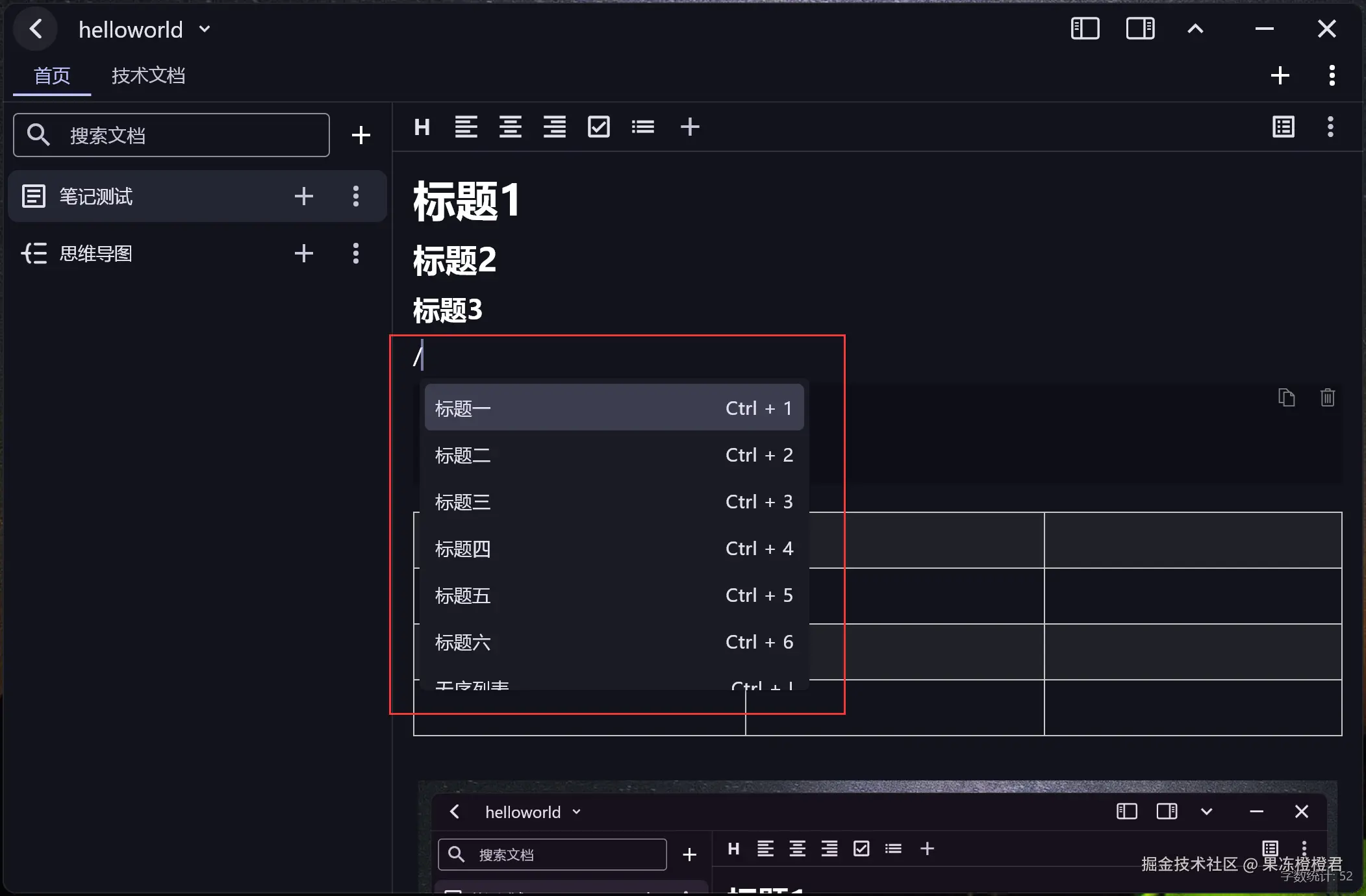1366x896 pixels.
Task: Open the 思维导图 document in sidebar
Action: 96,253
